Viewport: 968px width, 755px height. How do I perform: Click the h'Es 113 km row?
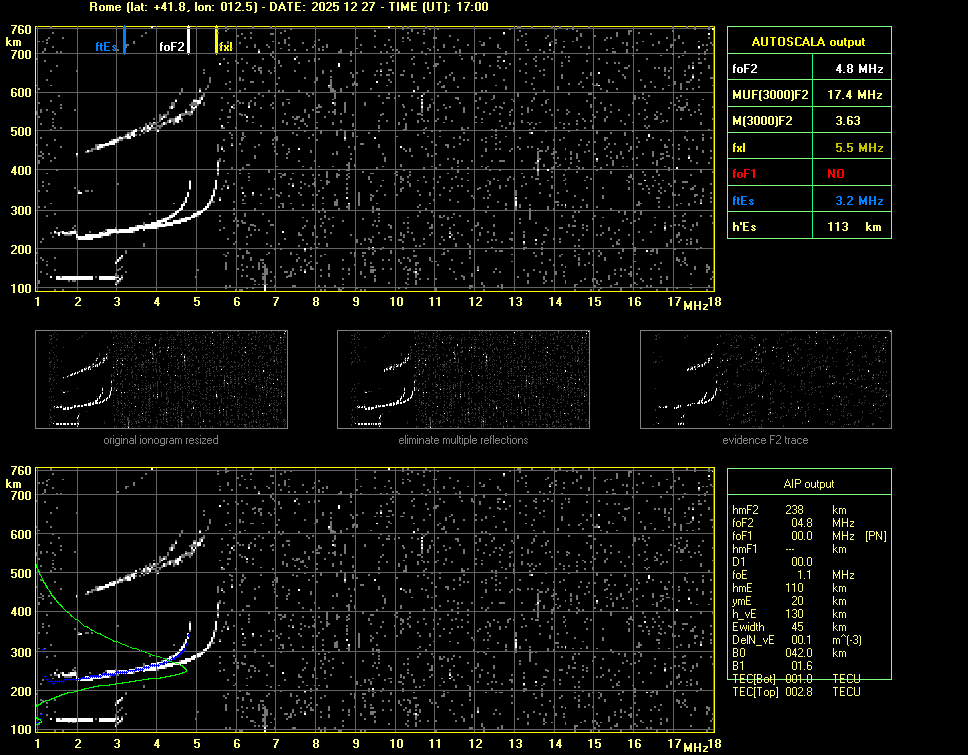tap(808, 226)
